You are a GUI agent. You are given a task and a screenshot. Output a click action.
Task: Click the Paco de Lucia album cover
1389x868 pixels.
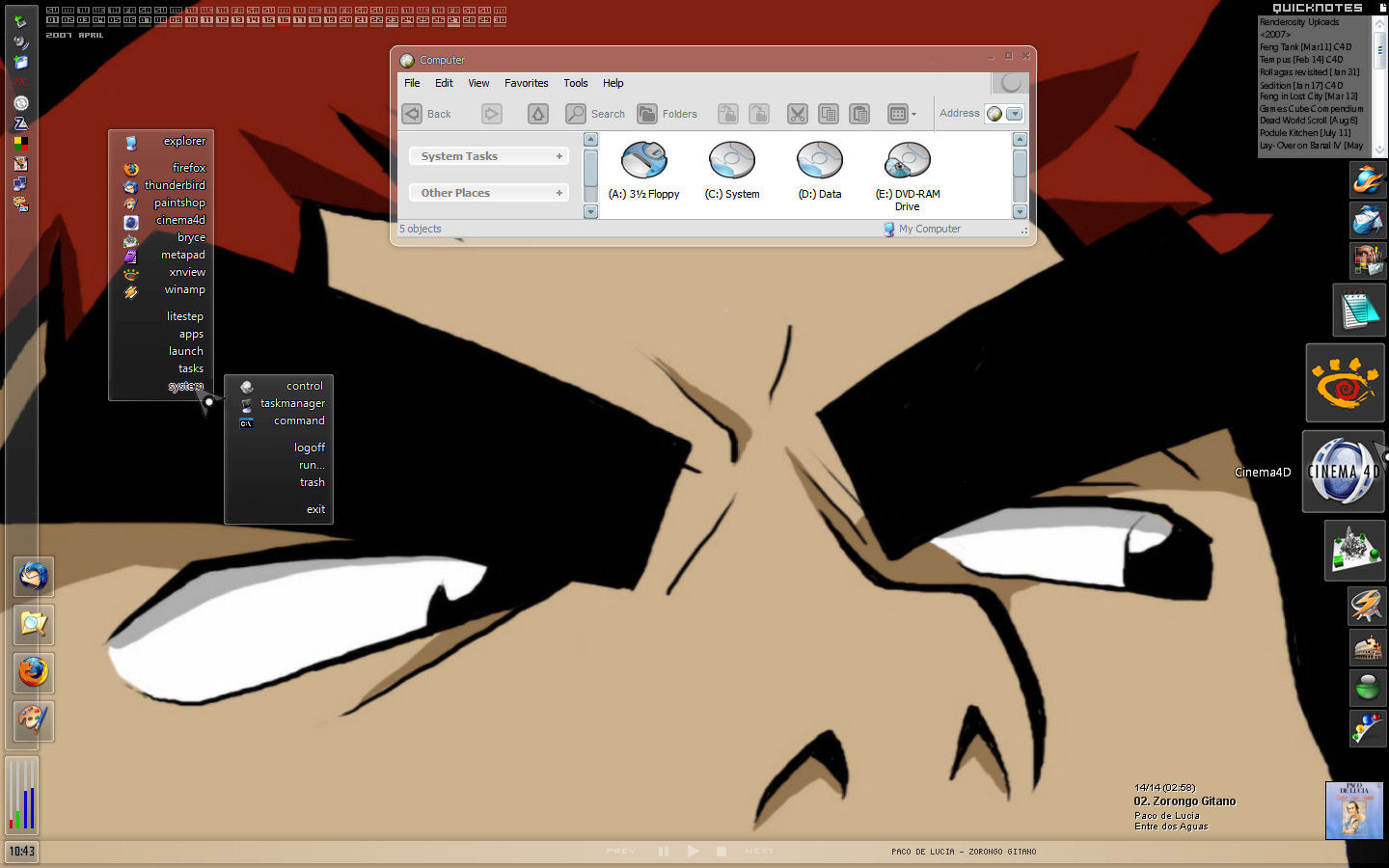[x=1354, y=809]
